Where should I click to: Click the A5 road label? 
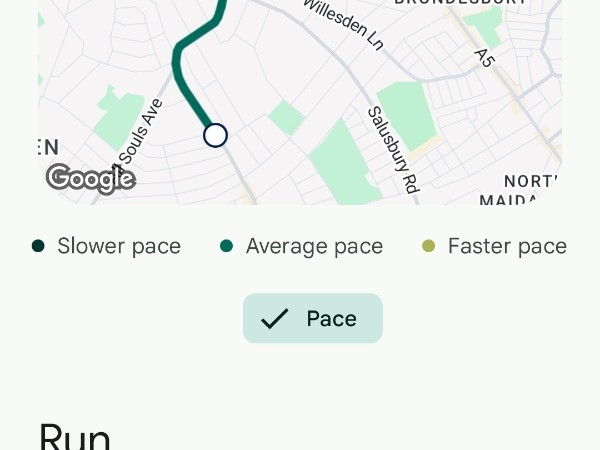pos(485,57)
